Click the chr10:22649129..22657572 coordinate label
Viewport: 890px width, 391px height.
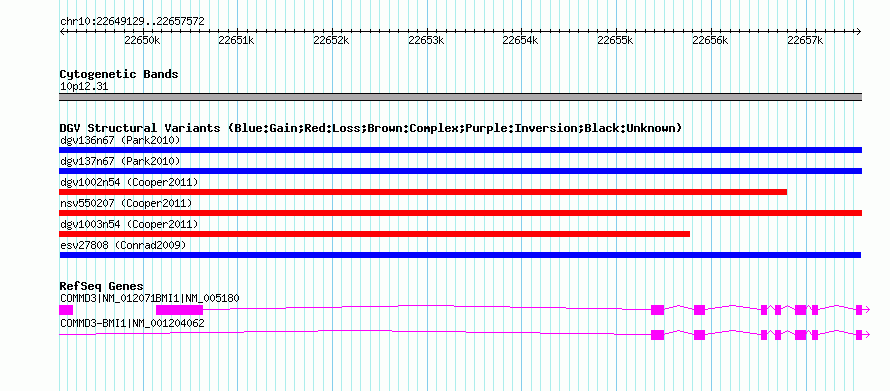tap(132, 22)
